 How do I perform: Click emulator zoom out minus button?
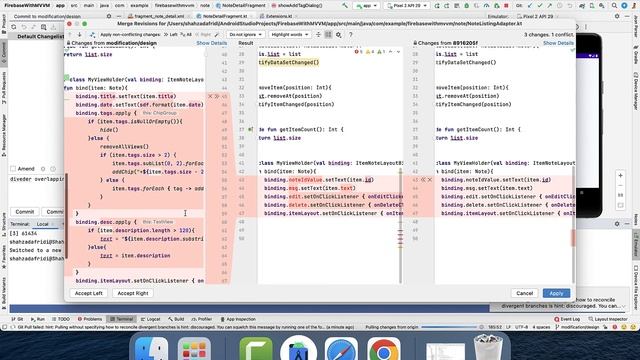click(x=620, y=185)
